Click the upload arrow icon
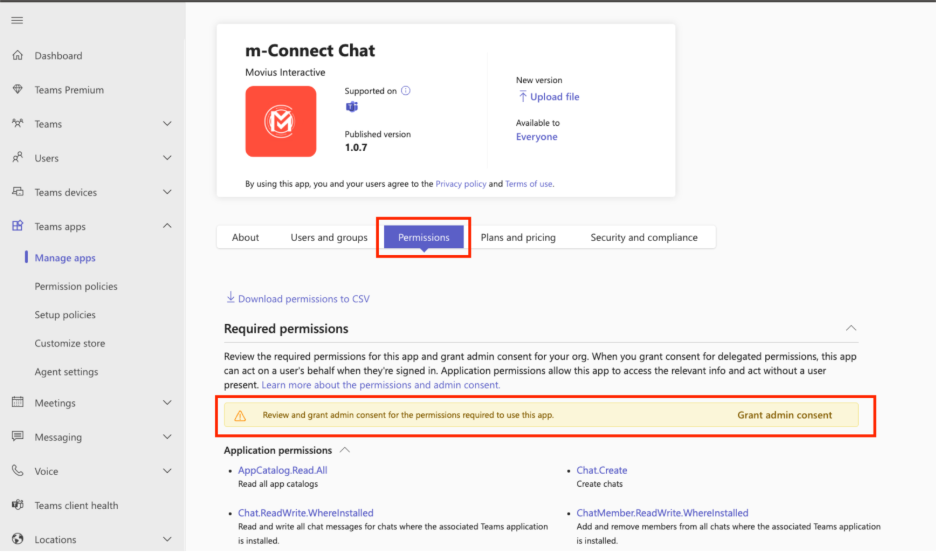Image resolution: width=936 pixels, height=552 pixels. pos(522,96)
